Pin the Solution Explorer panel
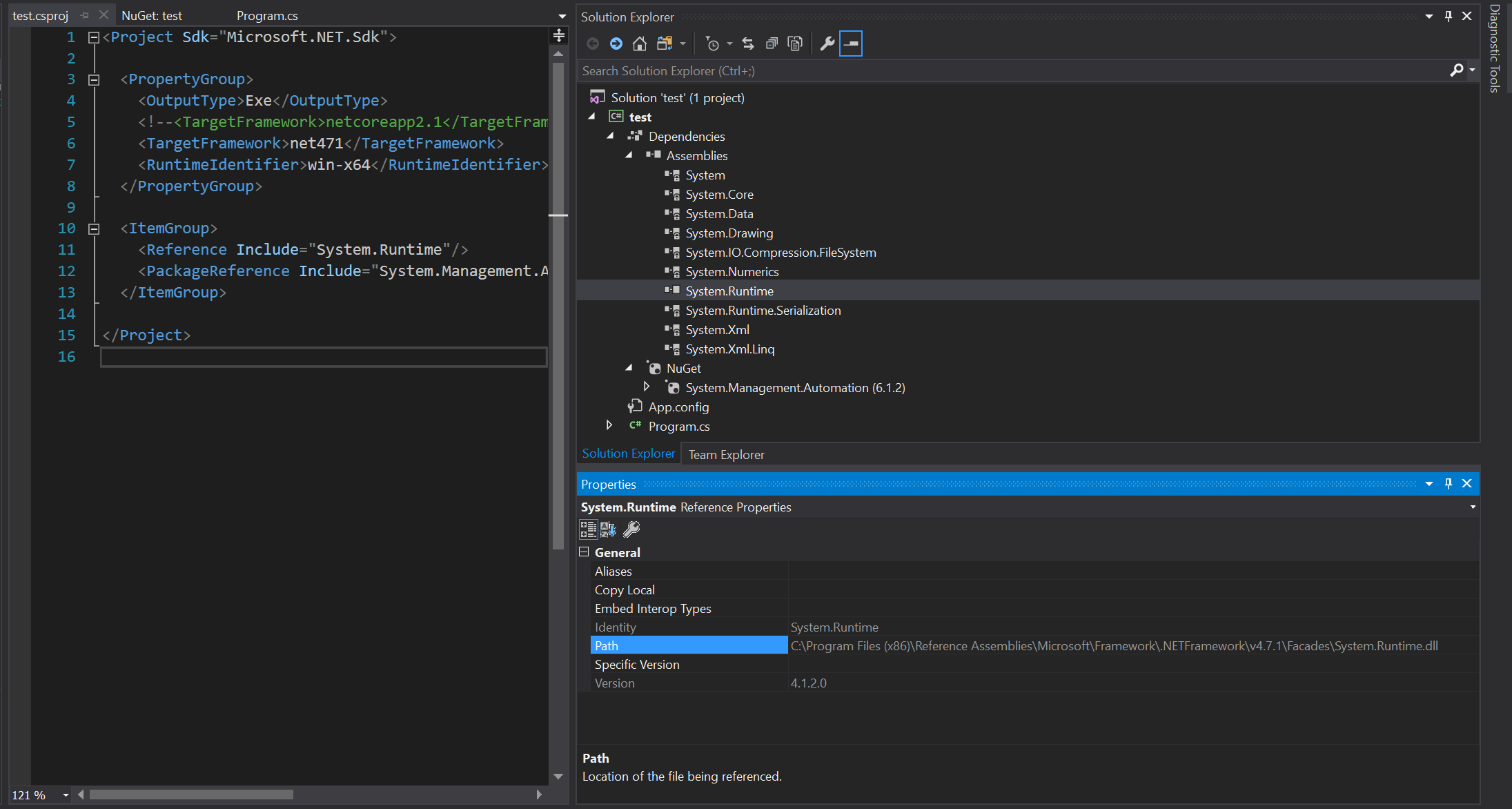 pyautogui.click(x=1447, y=16)
